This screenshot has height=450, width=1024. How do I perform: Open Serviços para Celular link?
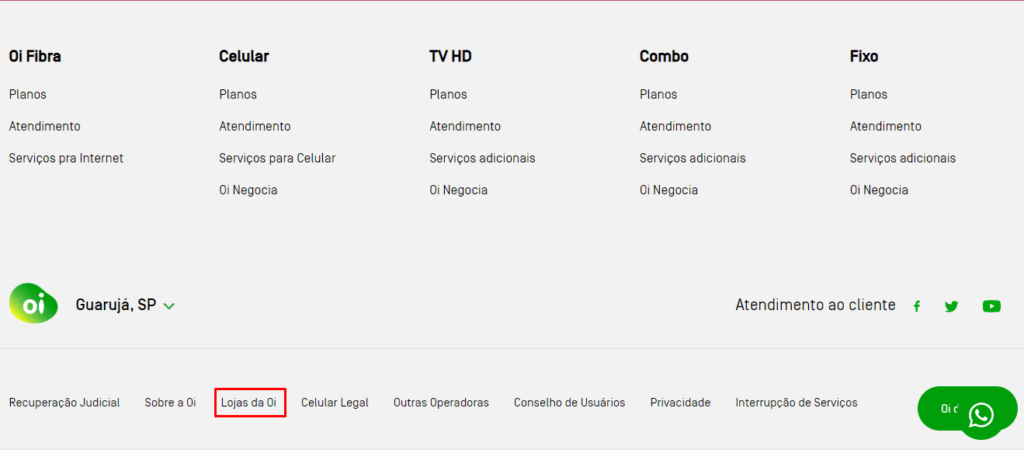pos(277,159)
